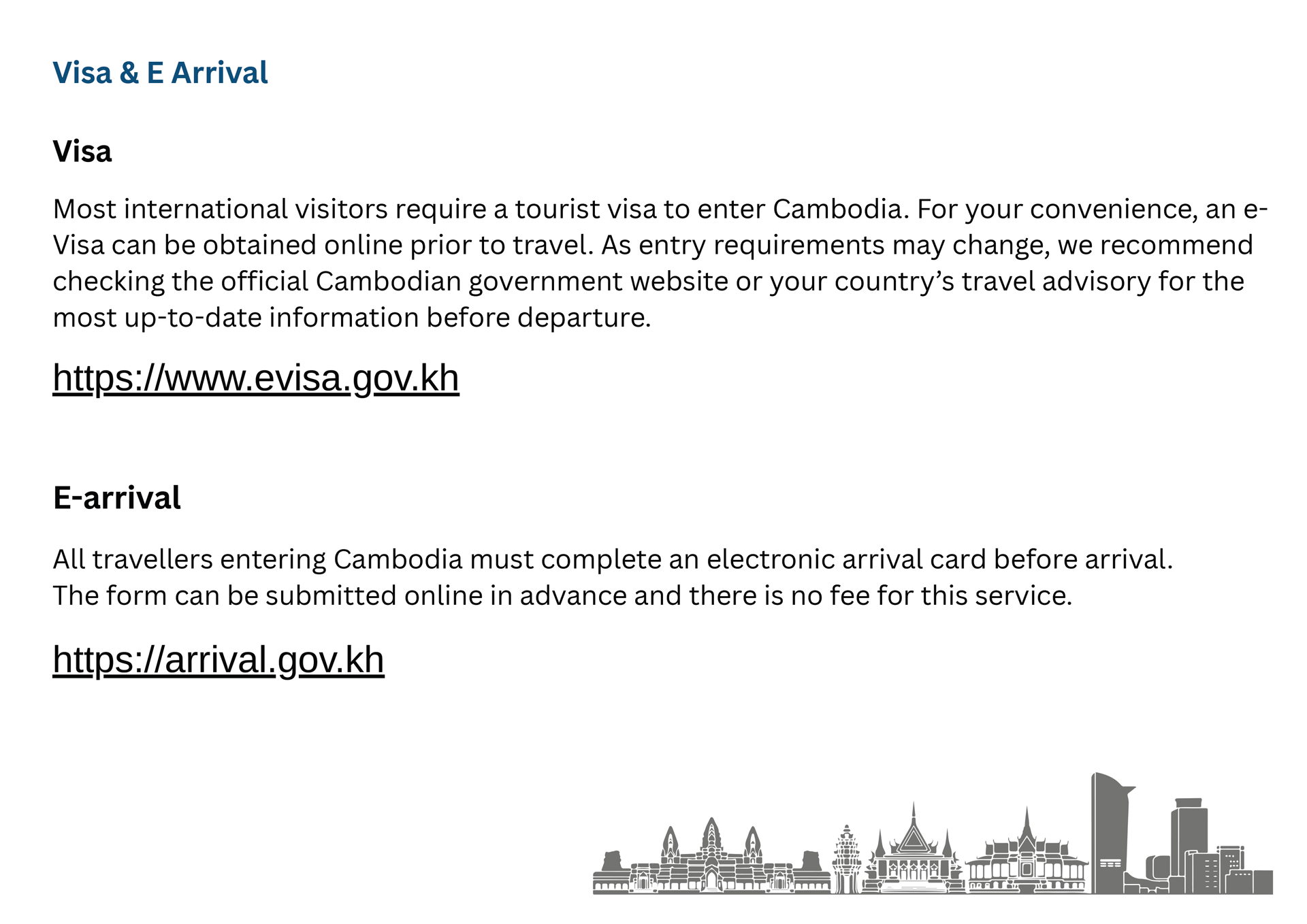Click the sentence 'The form can be submitted online'
Image resolution: width=1307 pixels, height=924 pixels.
tap(562, 596)
